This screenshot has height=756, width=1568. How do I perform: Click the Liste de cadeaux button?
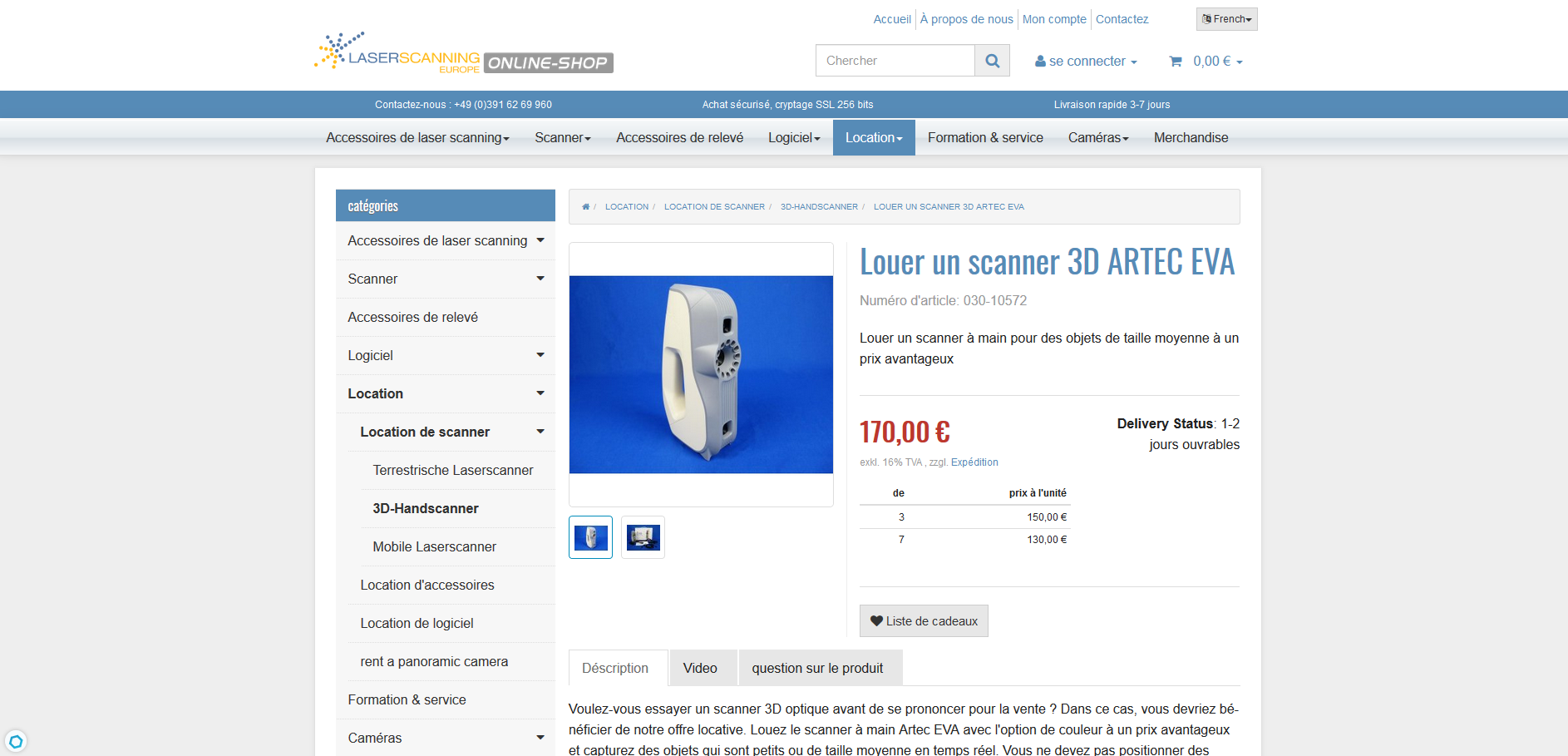[924, 621]
